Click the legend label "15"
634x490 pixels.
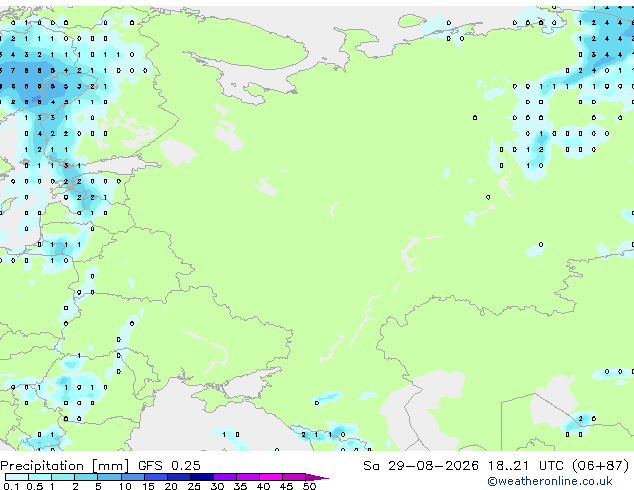(x=148, y=486)
